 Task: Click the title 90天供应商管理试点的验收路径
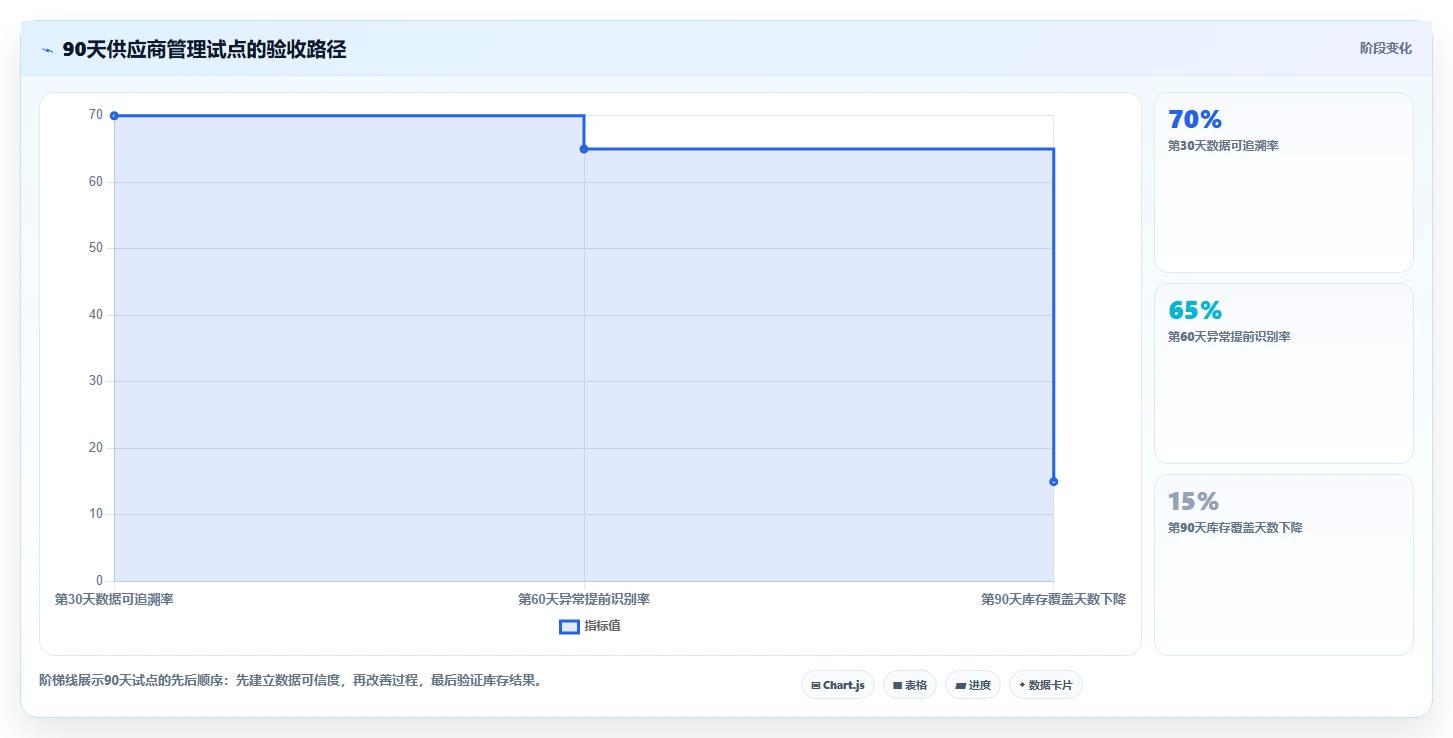[x=204, y=50]
